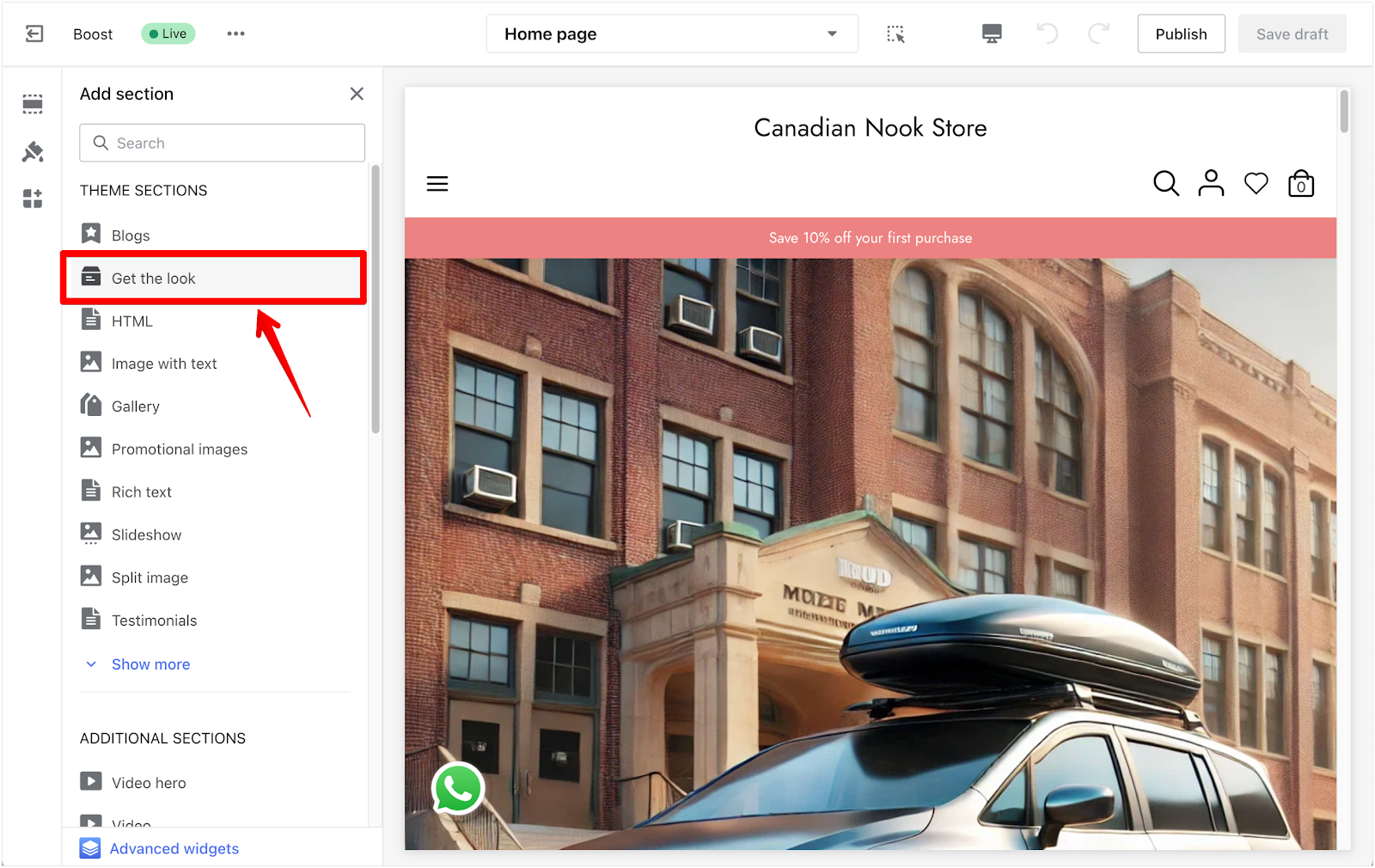Click the exit editor icon
Screen dimensions: 1375x868
34,34
